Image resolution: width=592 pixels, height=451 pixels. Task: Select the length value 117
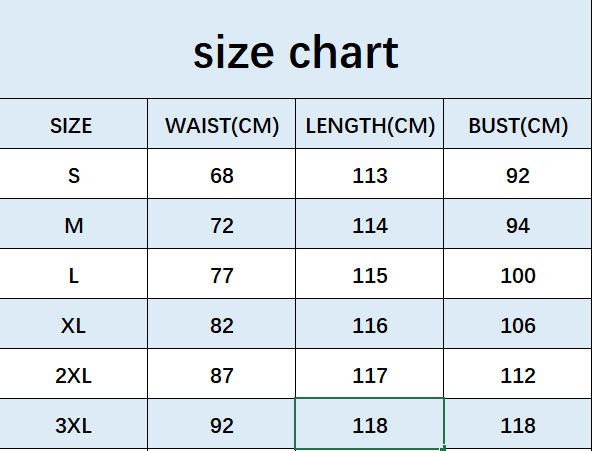[370, 374]
